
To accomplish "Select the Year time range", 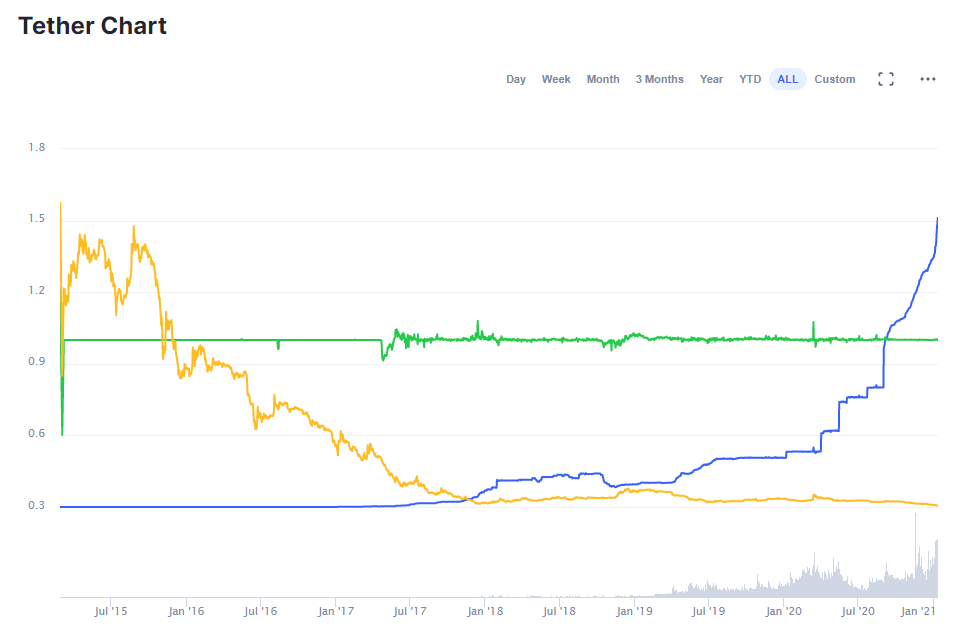I will coord(711,79).
